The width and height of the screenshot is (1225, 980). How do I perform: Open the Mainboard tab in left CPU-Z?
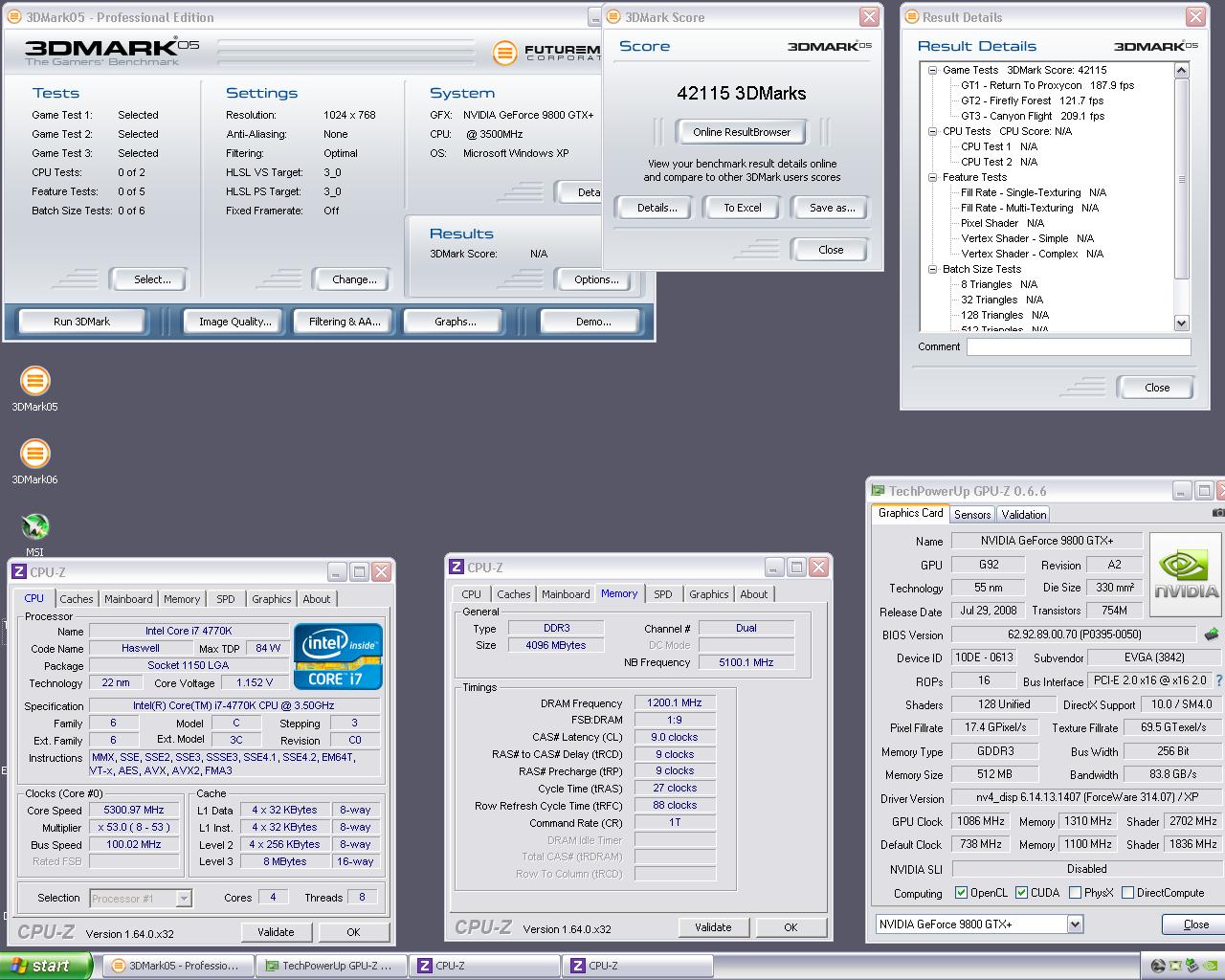point(128,599)
